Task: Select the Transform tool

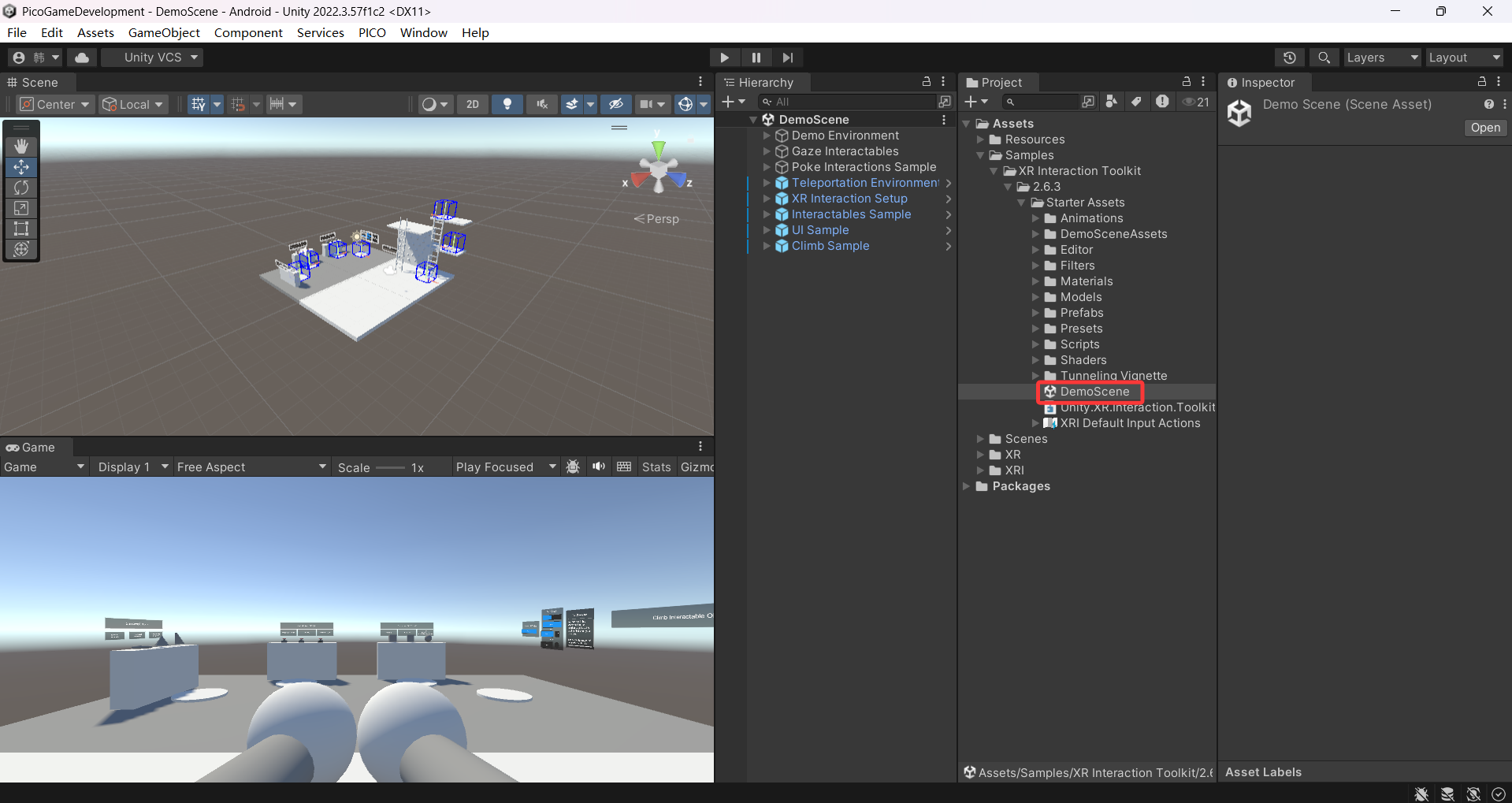Action: click(21, 249)
